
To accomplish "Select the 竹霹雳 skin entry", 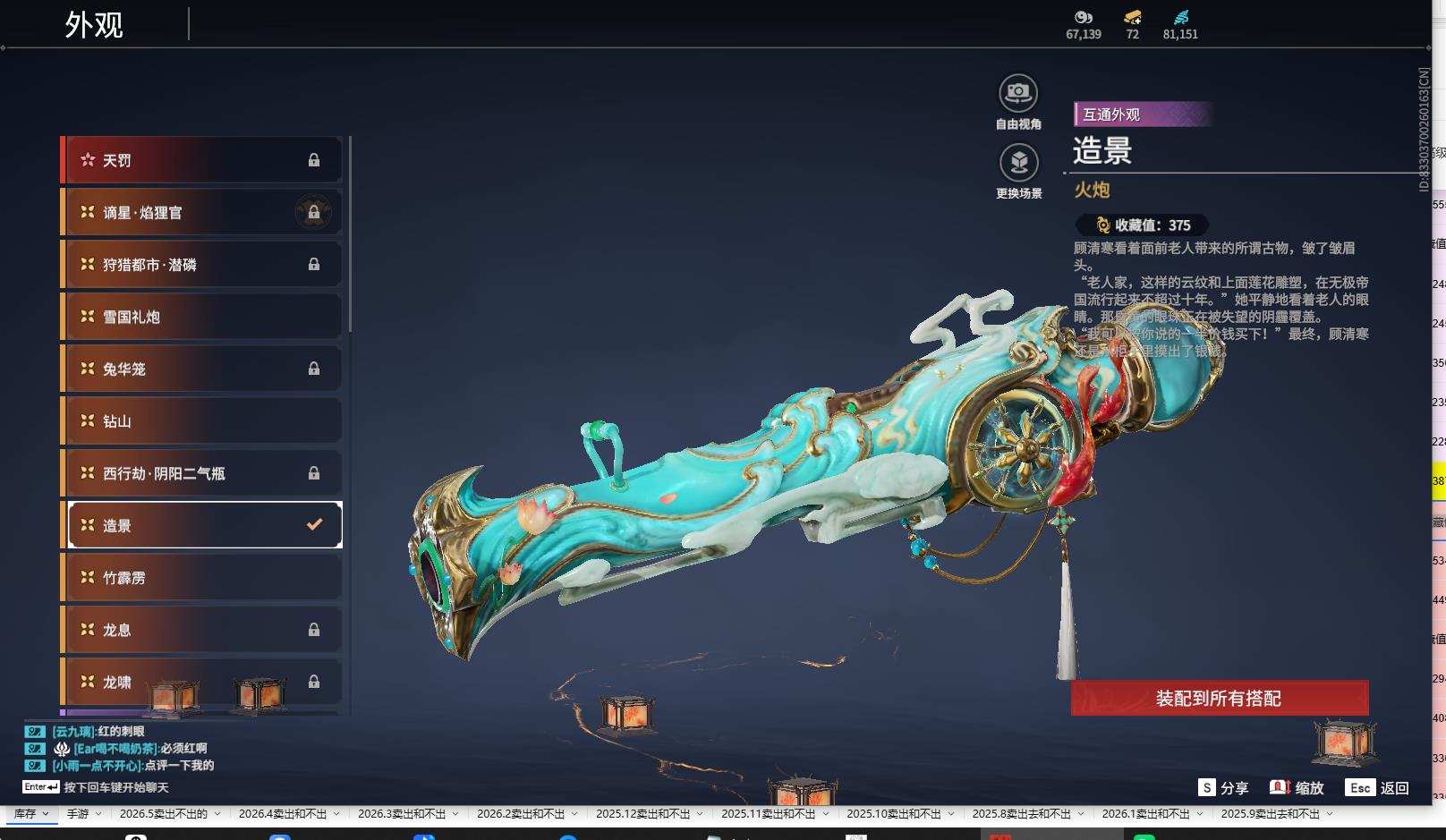I will 201,577.
